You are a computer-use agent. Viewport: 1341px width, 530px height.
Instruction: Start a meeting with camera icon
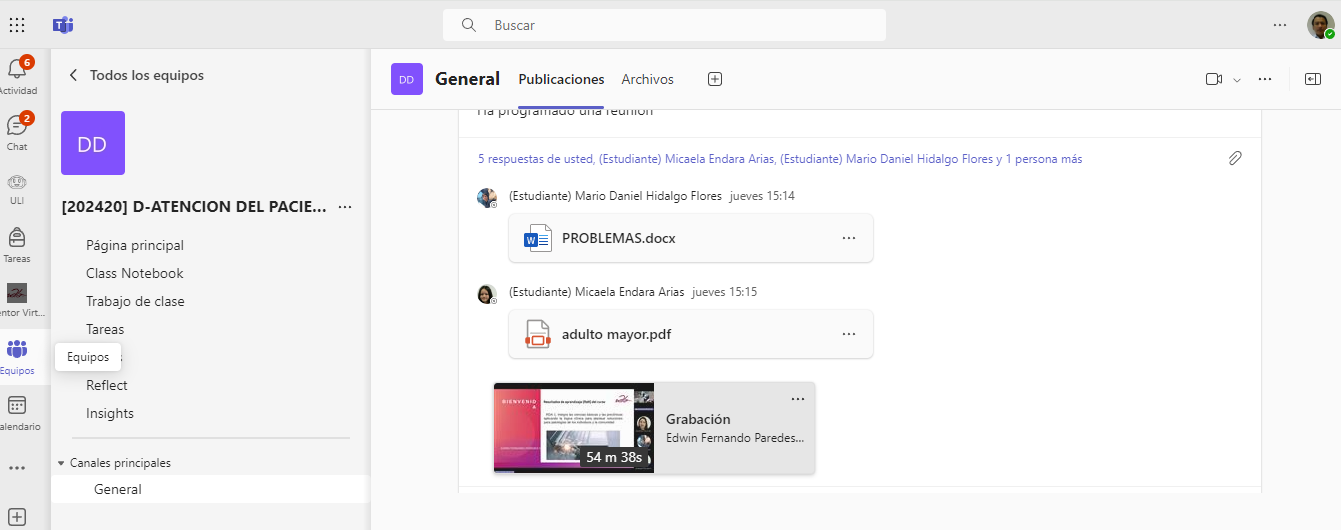tap(1214, 79)
